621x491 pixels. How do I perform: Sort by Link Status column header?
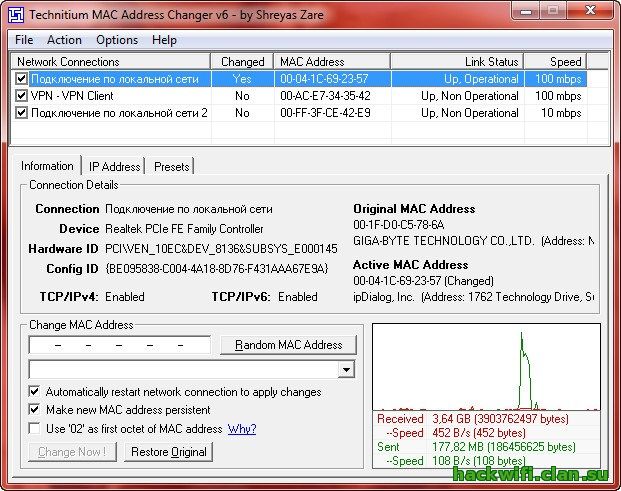[457, 62]
